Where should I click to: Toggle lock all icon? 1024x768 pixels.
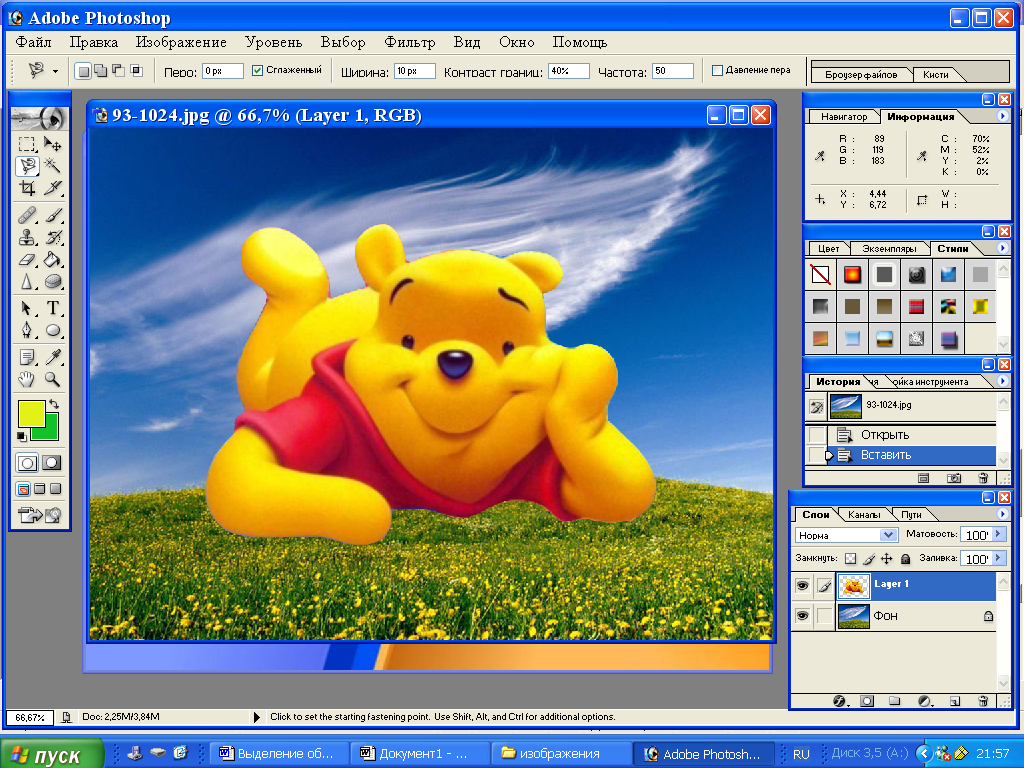[x=905, y=558]
